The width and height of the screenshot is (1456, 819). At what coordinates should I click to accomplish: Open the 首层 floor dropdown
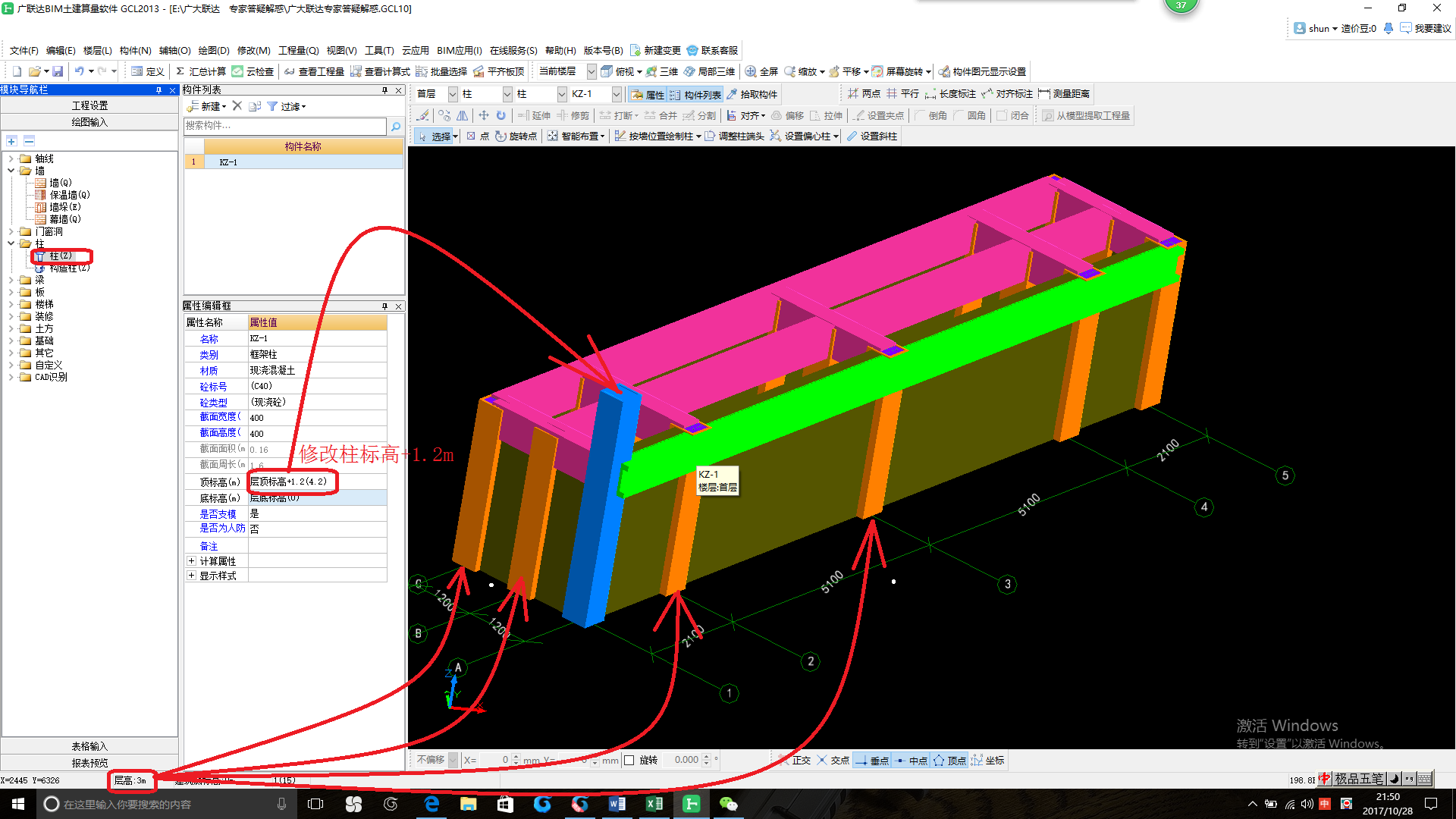click(453, 94)
